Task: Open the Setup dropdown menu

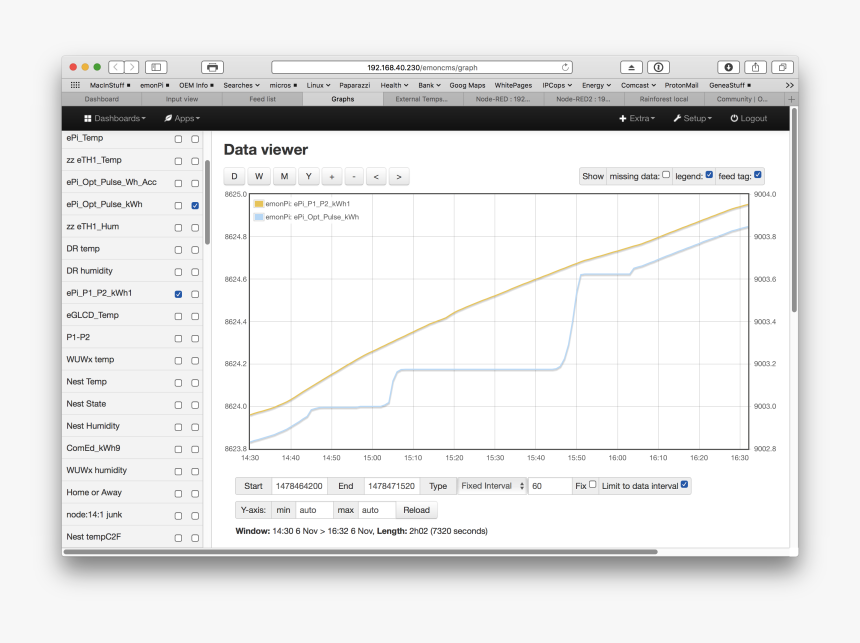Action: [x=693, y=118]
